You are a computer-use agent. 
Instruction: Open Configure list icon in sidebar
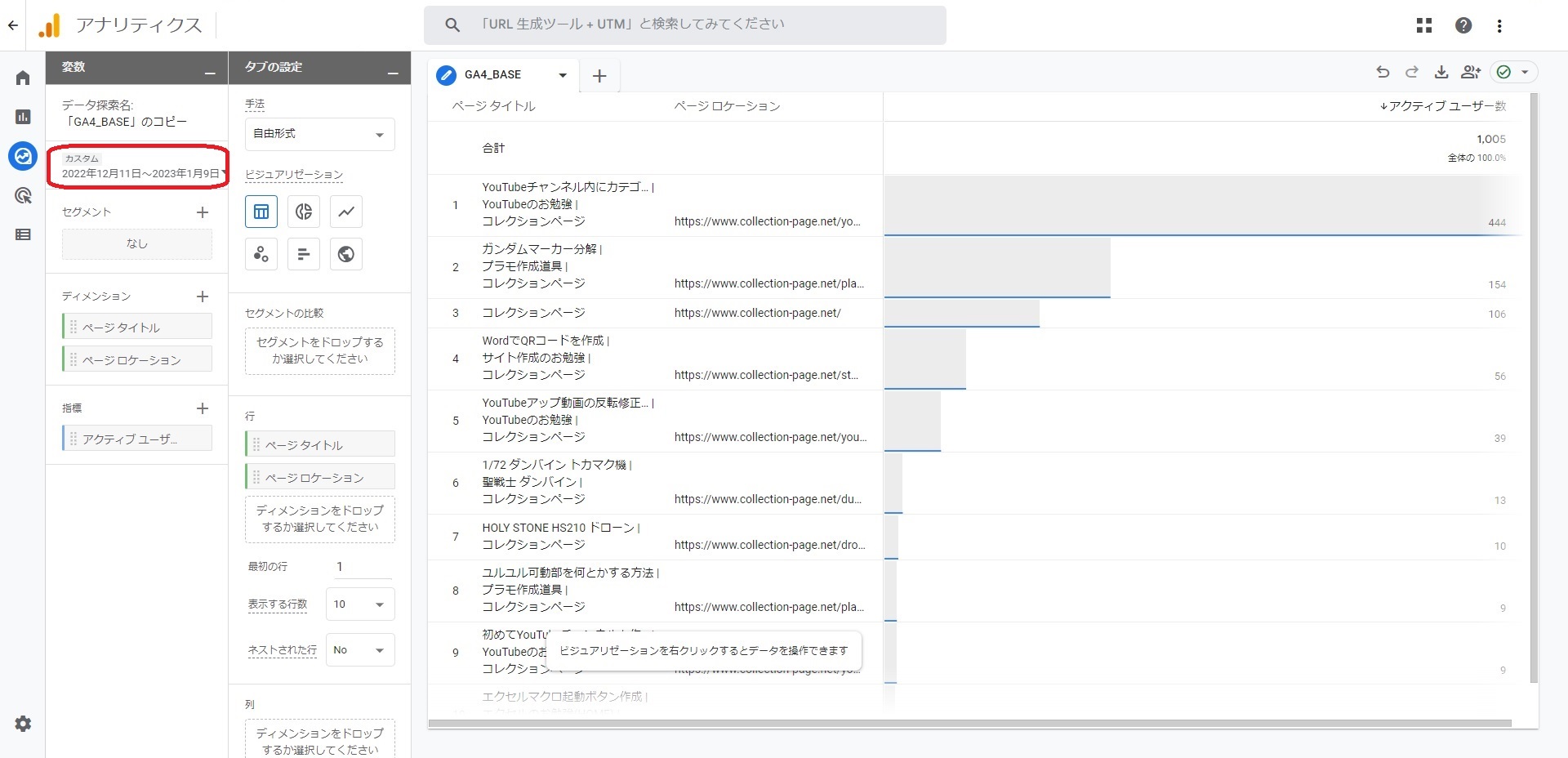(23, 234)
